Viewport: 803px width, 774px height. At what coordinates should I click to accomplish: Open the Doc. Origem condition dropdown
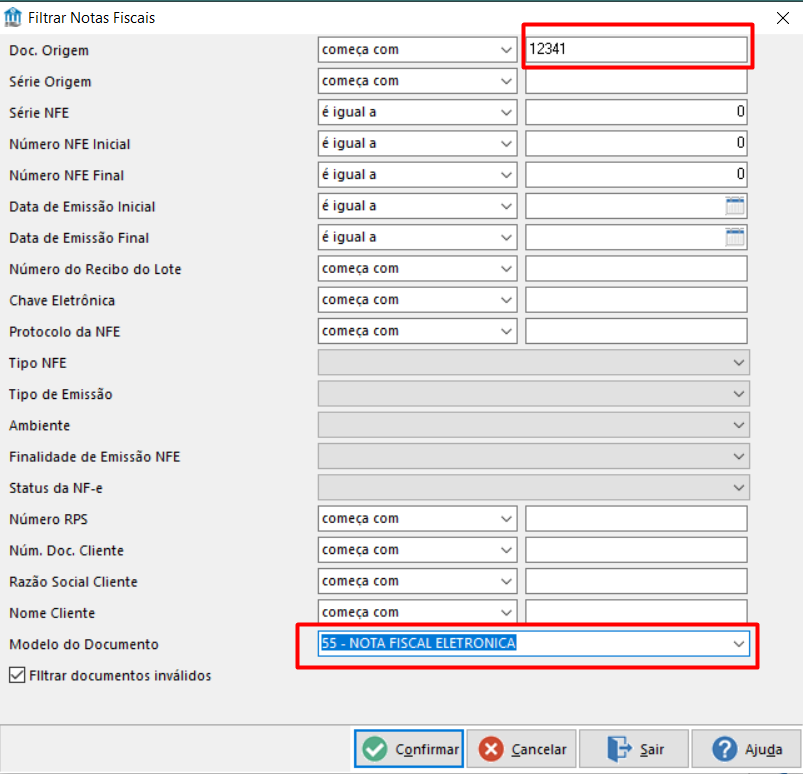tap(417, 50)
